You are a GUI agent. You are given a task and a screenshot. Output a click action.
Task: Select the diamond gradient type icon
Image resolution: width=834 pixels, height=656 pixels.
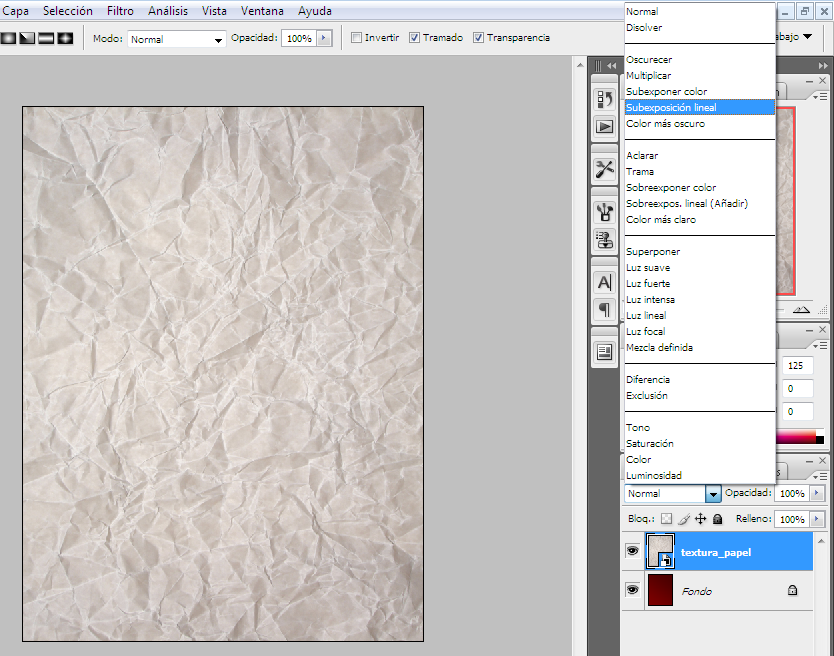point(65,38)
